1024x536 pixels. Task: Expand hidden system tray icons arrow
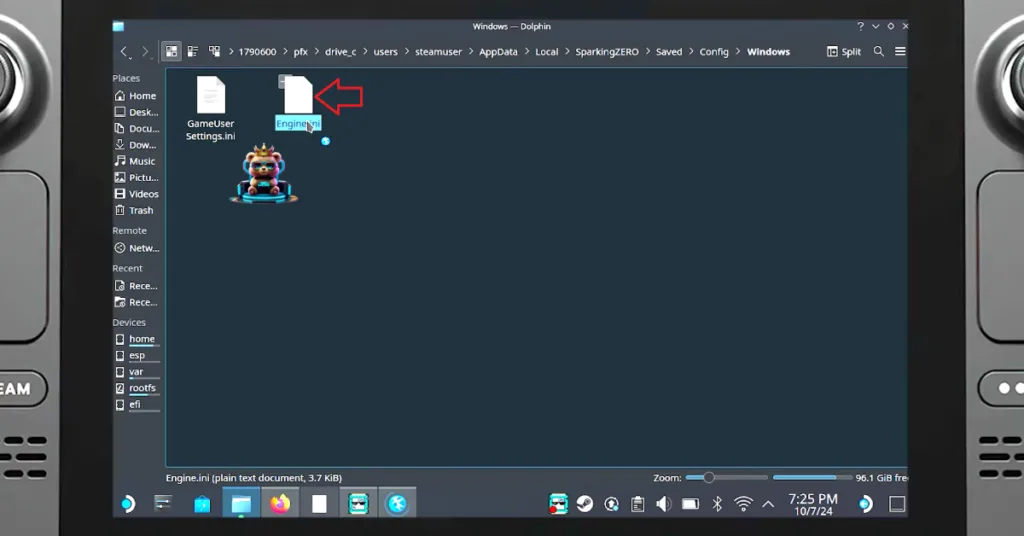[768, 504]
